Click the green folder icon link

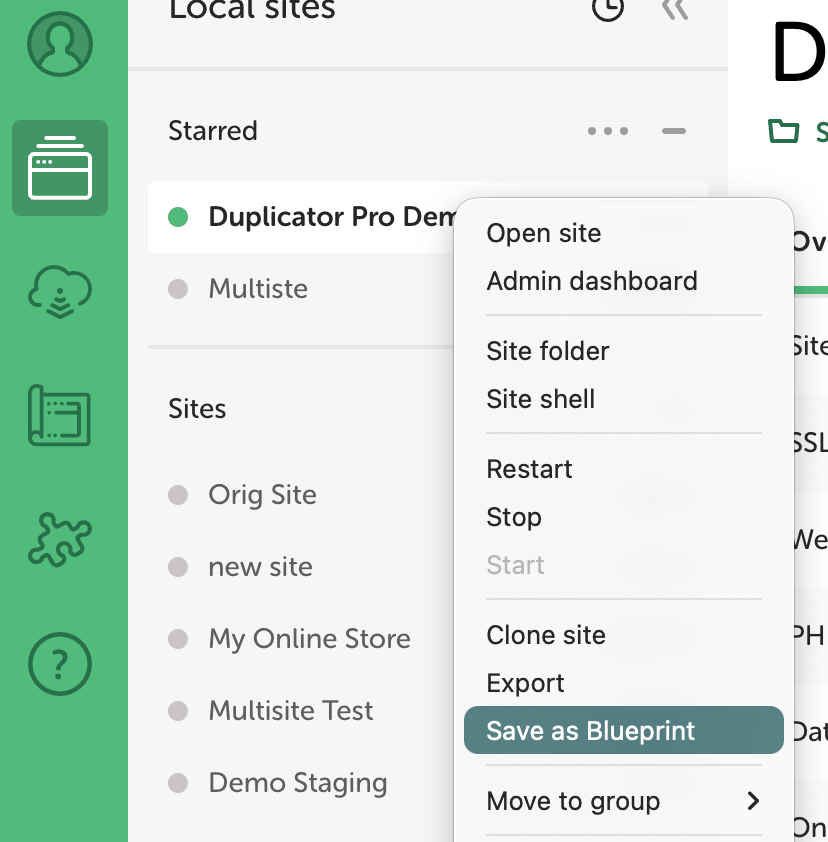[x=783, y=132]
